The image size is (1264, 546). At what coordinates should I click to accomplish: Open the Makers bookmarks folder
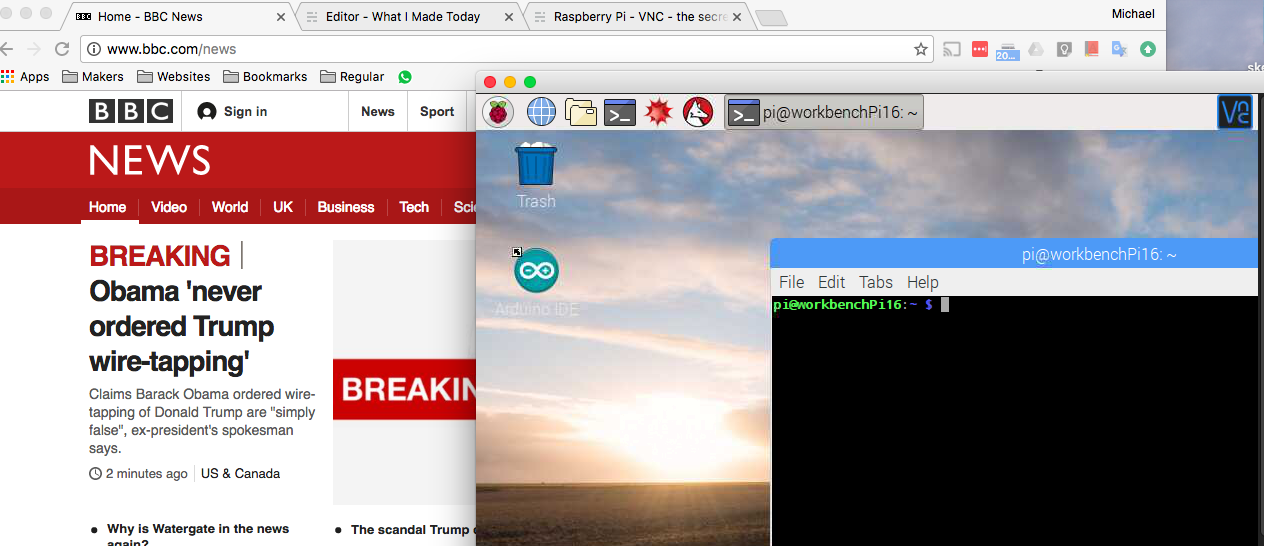pyautogui.click(x=93, y=76)
